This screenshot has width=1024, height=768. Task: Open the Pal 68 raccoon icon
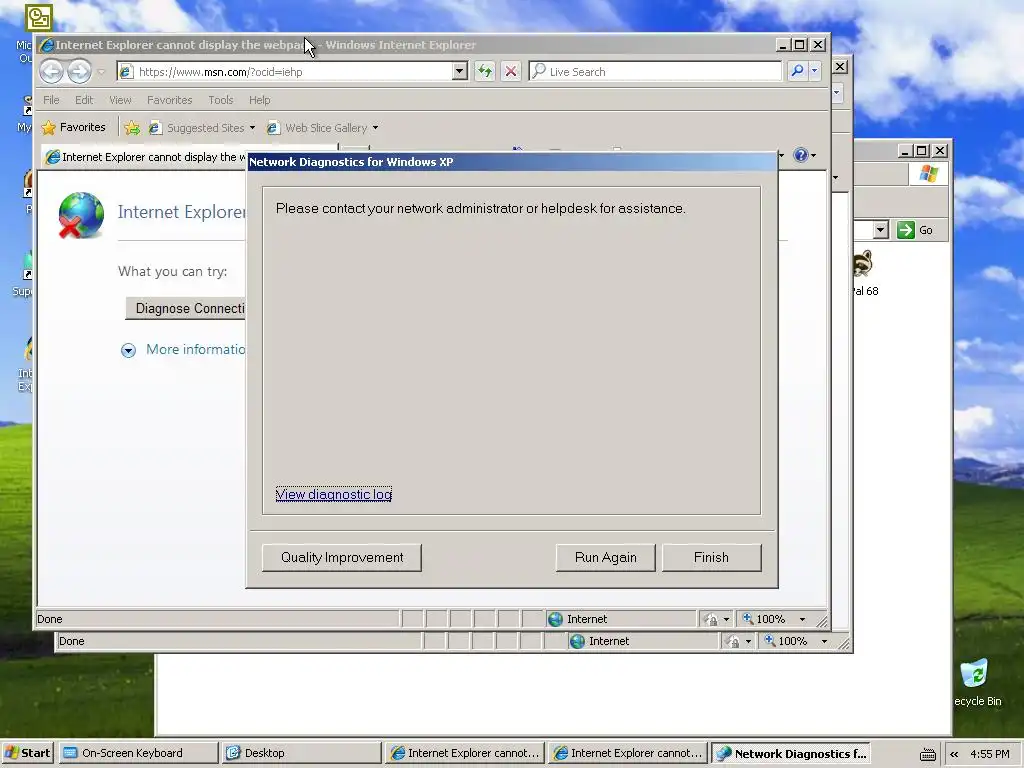point(863,264)
